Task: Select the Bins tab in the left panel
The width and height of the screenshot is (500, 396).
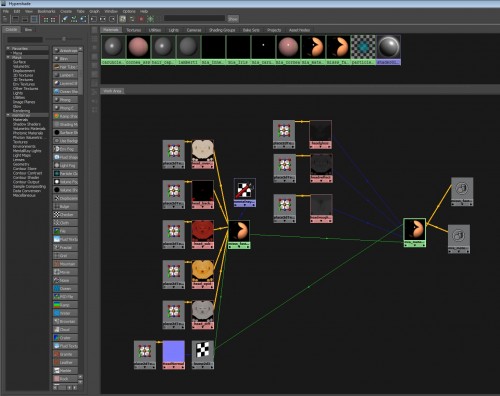Action: point(29,30)
